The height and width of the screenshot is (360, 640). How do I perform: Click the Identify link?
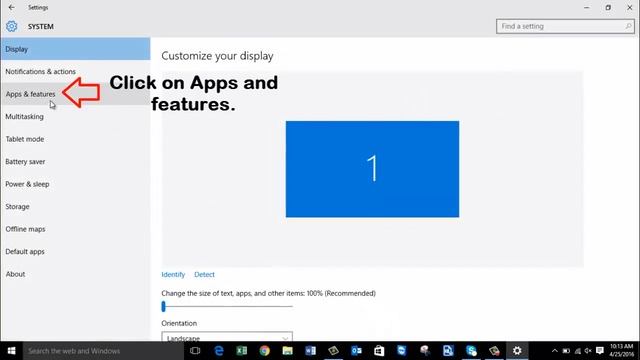pos(173,274)
